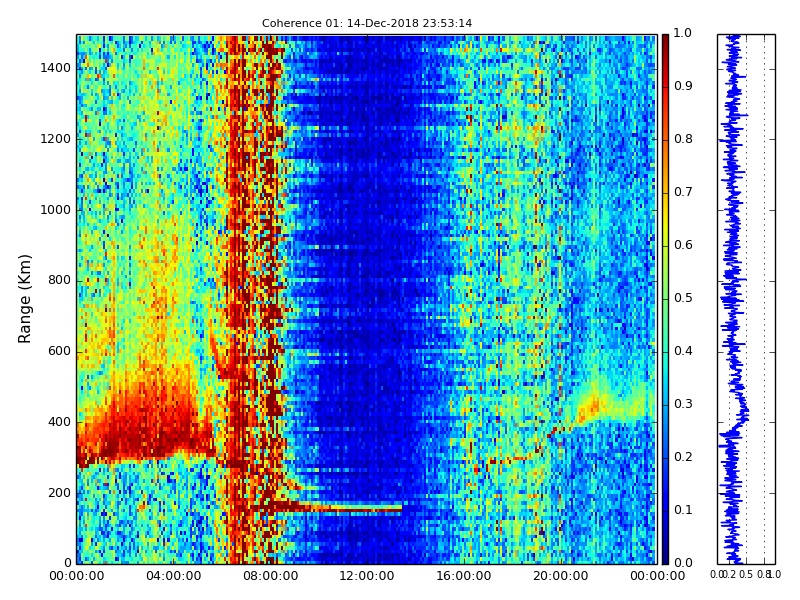Click the 16:00:00 time axis label
Image resolution: width=800 pixels, height=600 pixels.
click(x=464, y=576)
